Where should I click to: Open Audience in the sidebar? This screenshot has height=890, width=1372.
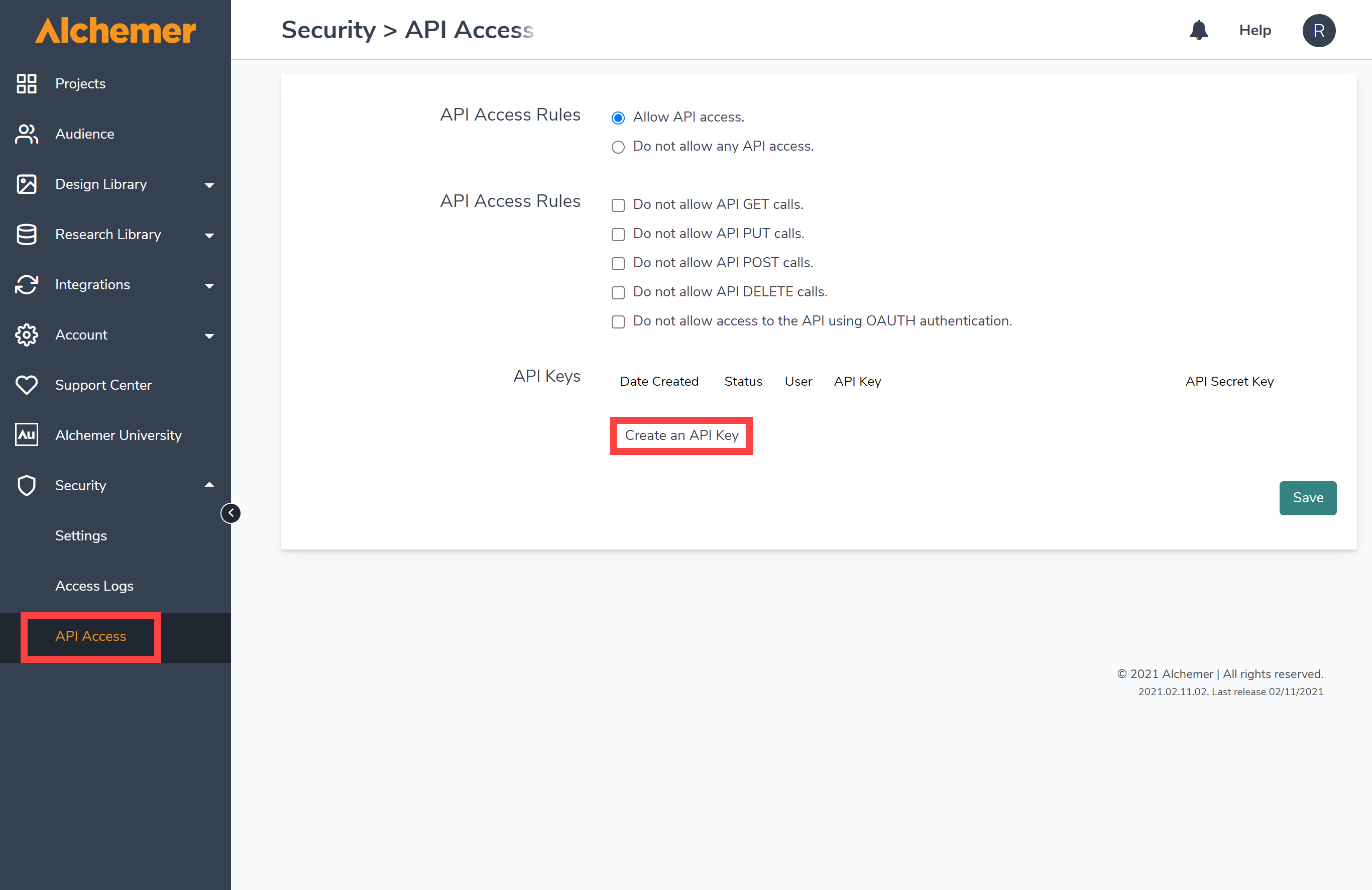tap(85, 134)
